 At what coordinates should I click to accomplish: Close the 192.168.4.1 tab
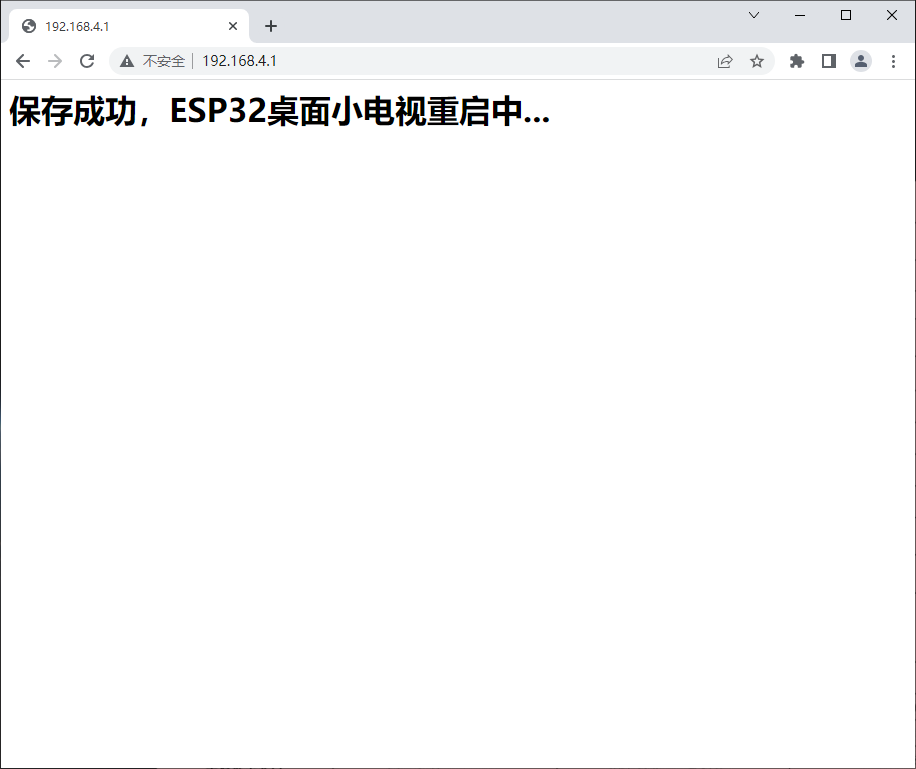tap(233, 26)
